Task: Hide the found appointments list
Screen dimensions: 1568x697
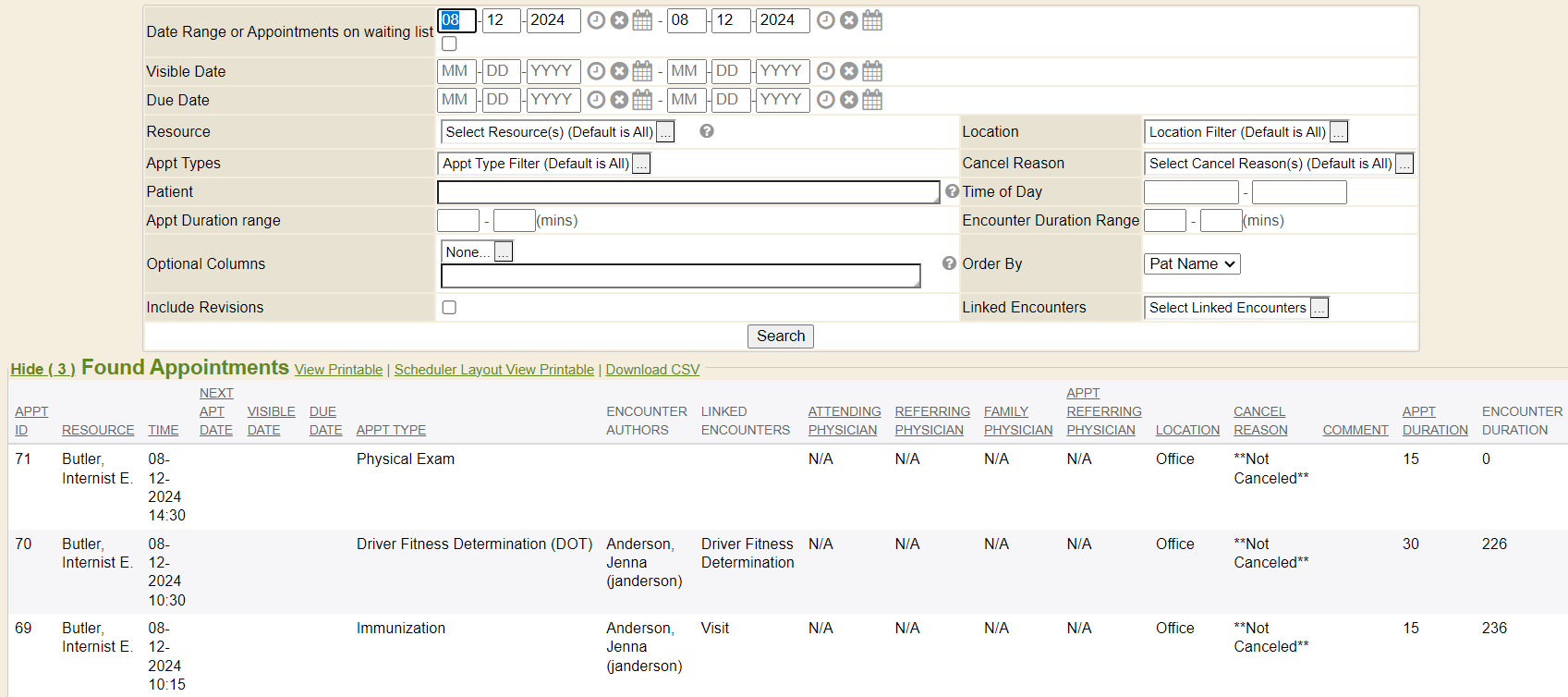Action: [x=43, y=369]
